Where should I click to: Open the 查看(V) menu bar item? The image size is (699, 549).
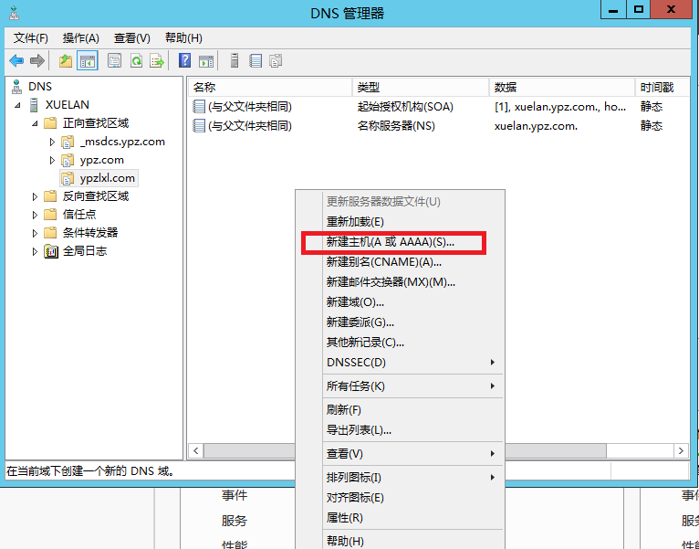[132, 38]
